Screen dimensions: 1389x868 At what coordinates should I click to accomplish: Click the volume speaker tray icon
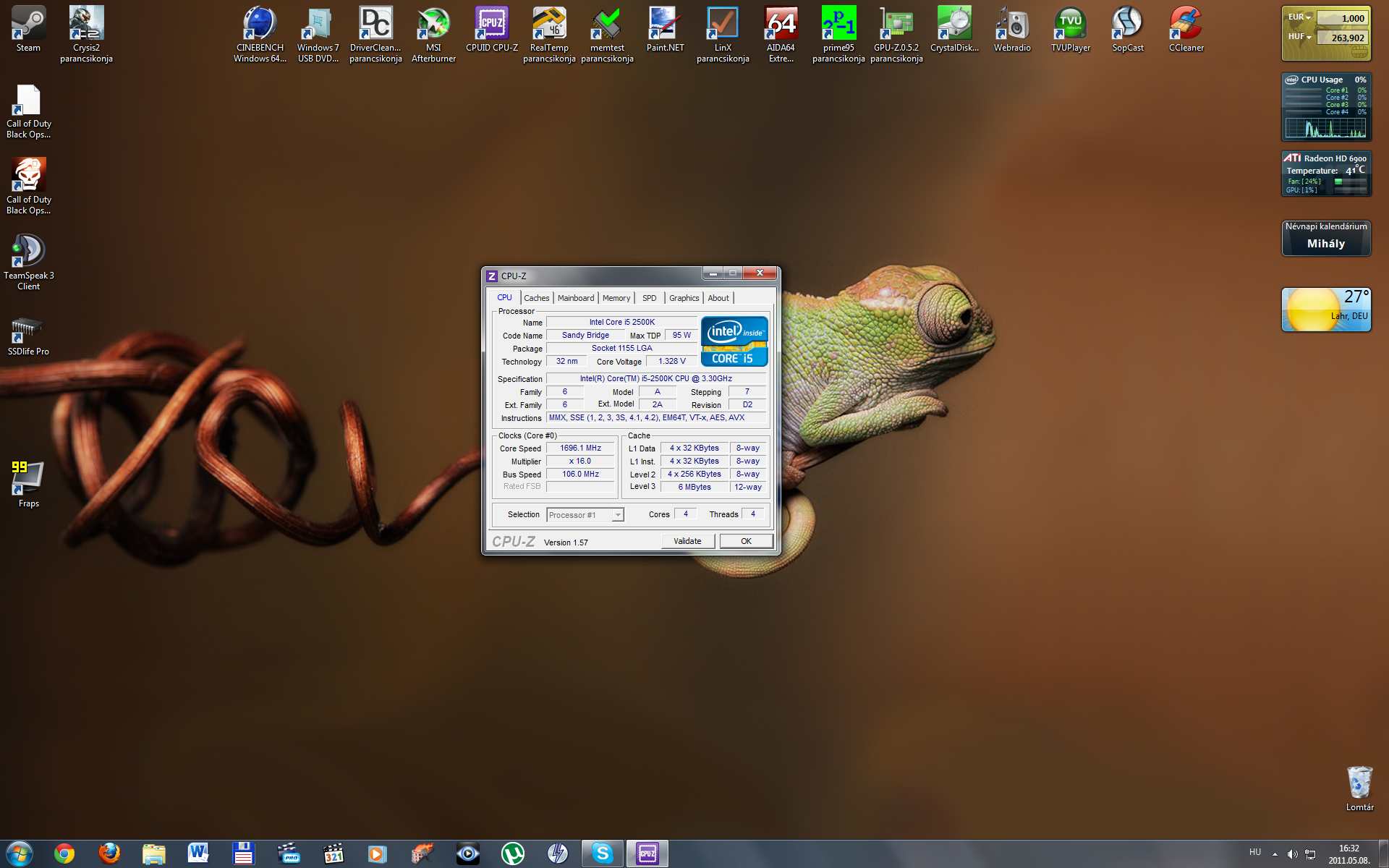tap(1292, 854)
